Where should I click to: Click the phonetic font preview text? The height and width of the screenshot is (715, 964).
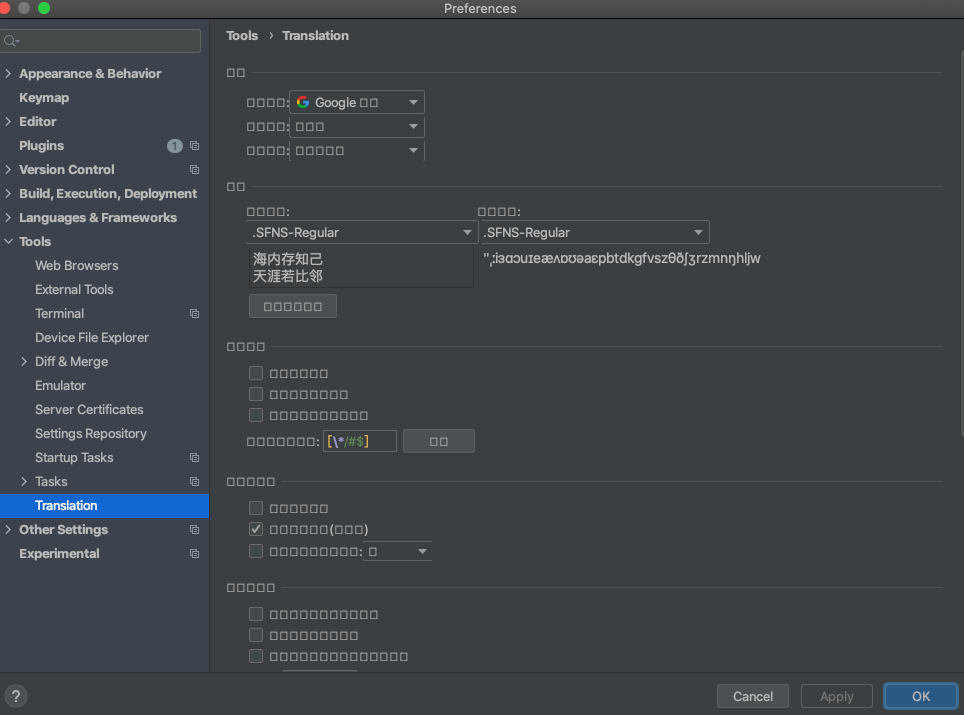tap(622, 258)
